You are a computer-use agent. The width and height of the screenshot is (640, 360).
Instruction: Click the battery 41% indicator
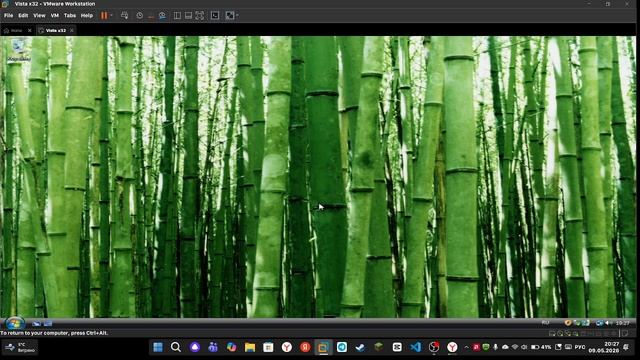[x=541, y=347]
